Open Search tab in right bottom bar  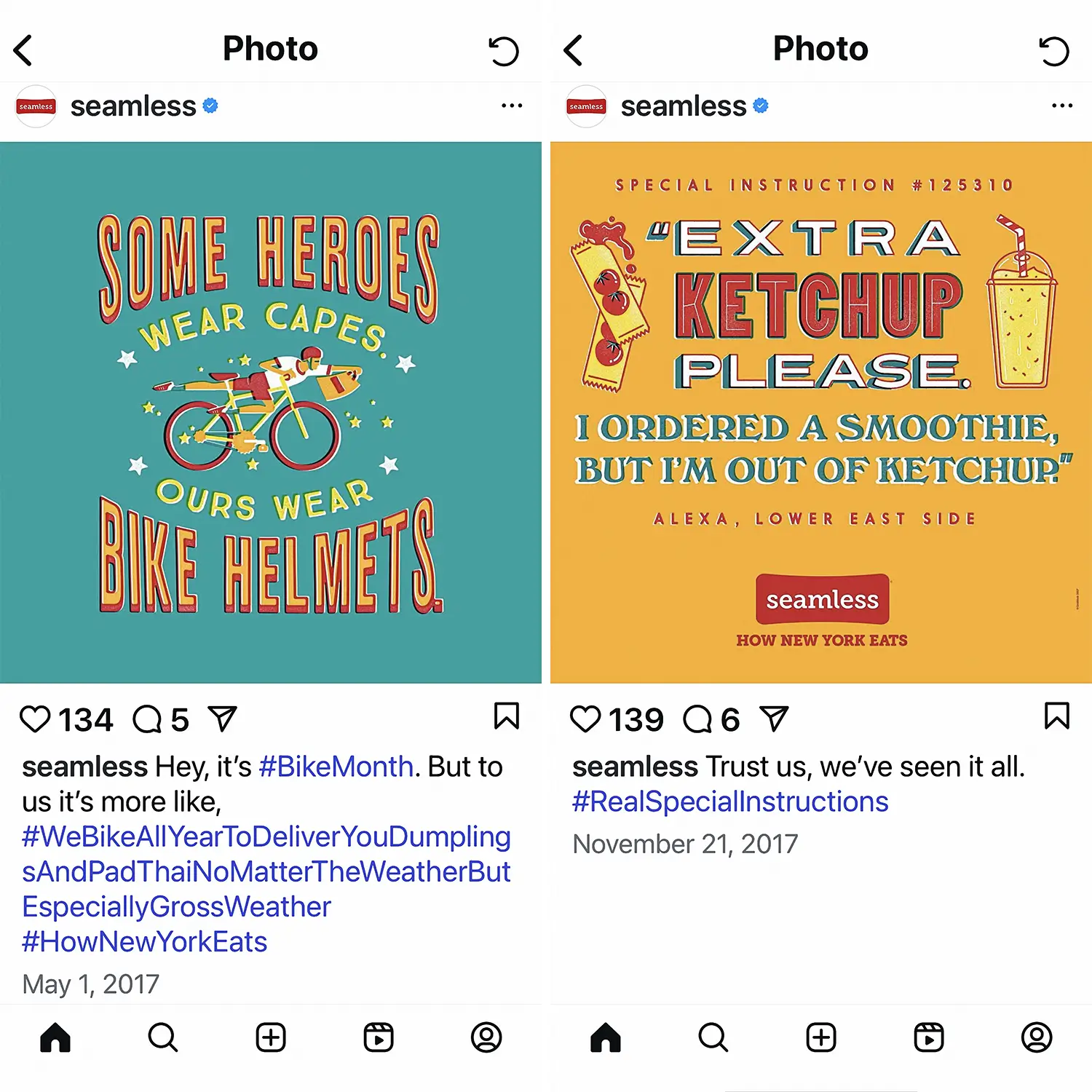click(x=713, y=1037)
